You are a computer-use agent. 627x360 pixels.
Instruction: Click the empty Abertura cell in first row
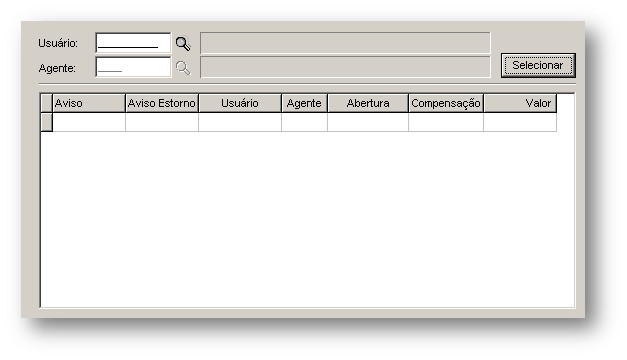pos(368,122)
